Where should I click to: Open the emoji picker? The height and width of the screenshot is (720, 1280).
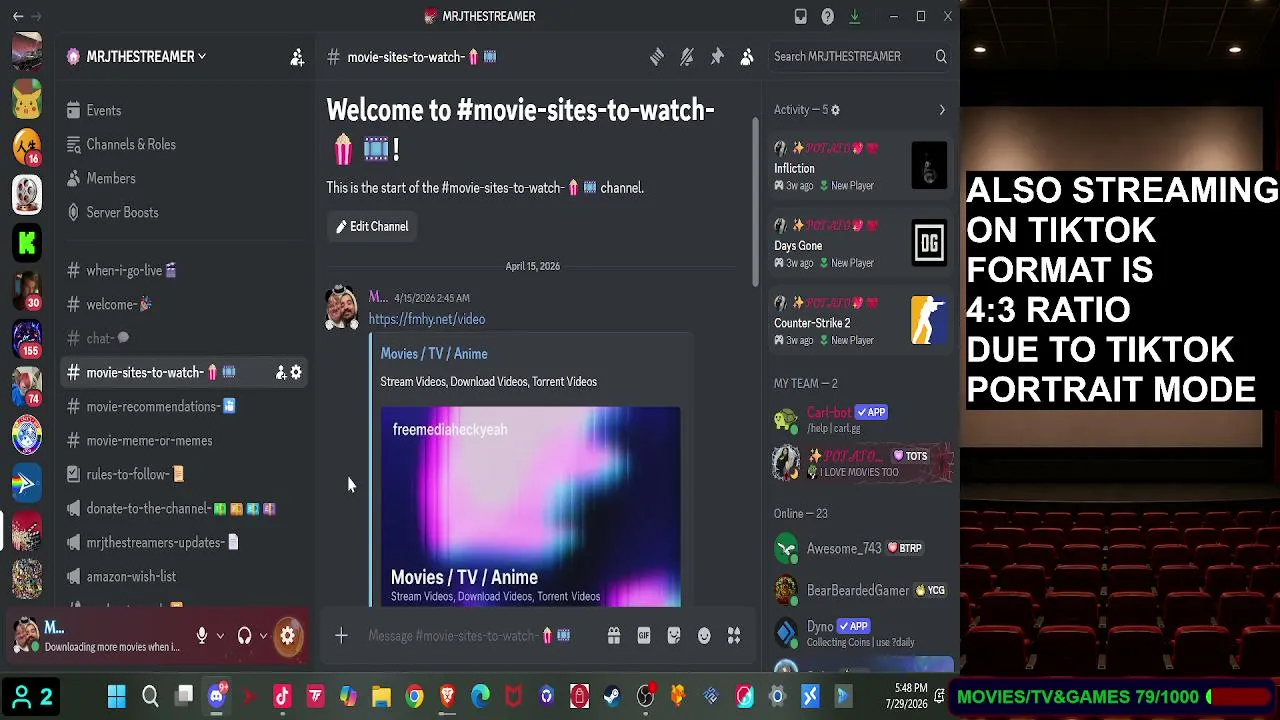point(704,636)
